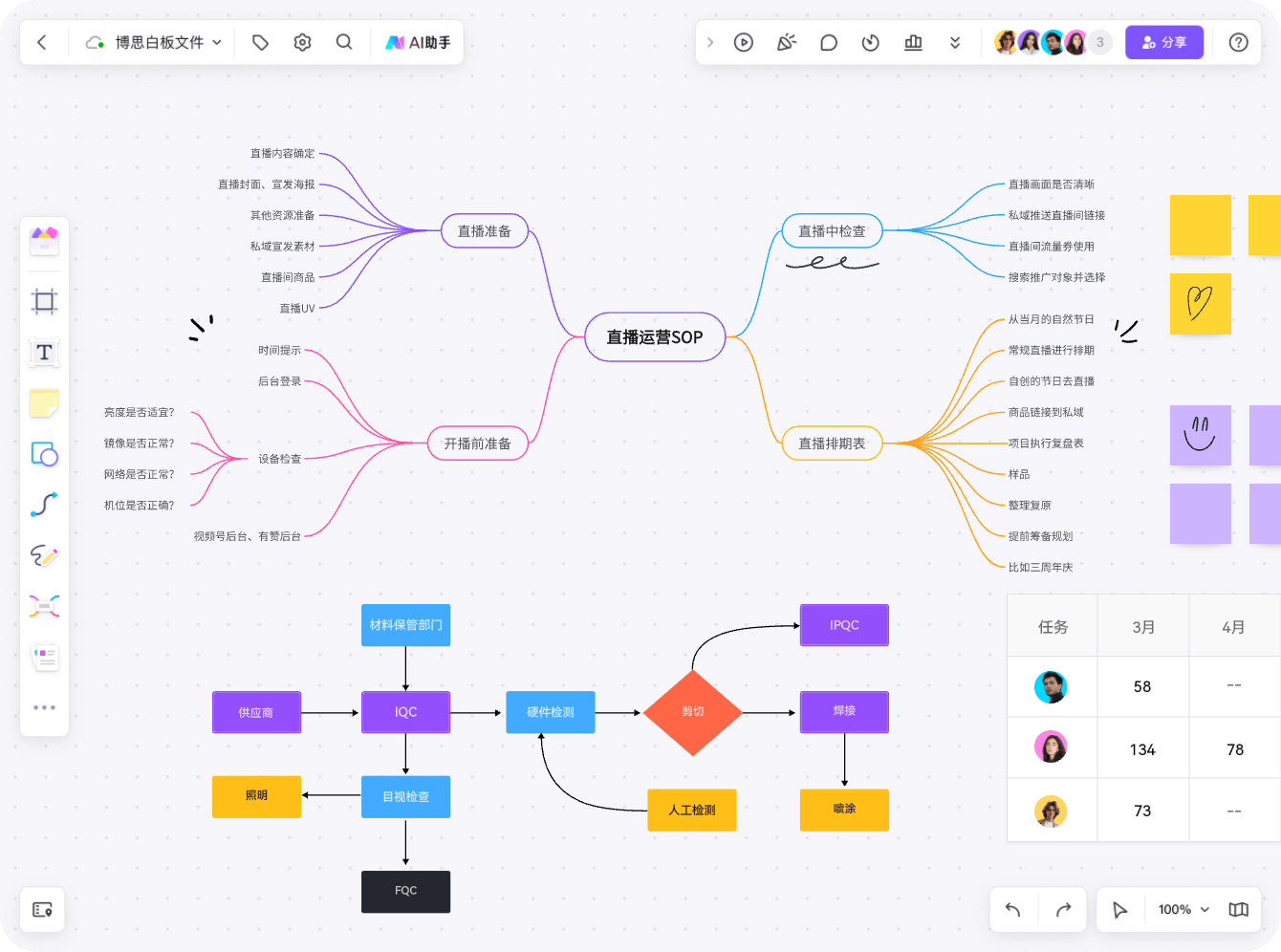
Task: Select the frame tool in the sidebar
Action: pos(44,301)
